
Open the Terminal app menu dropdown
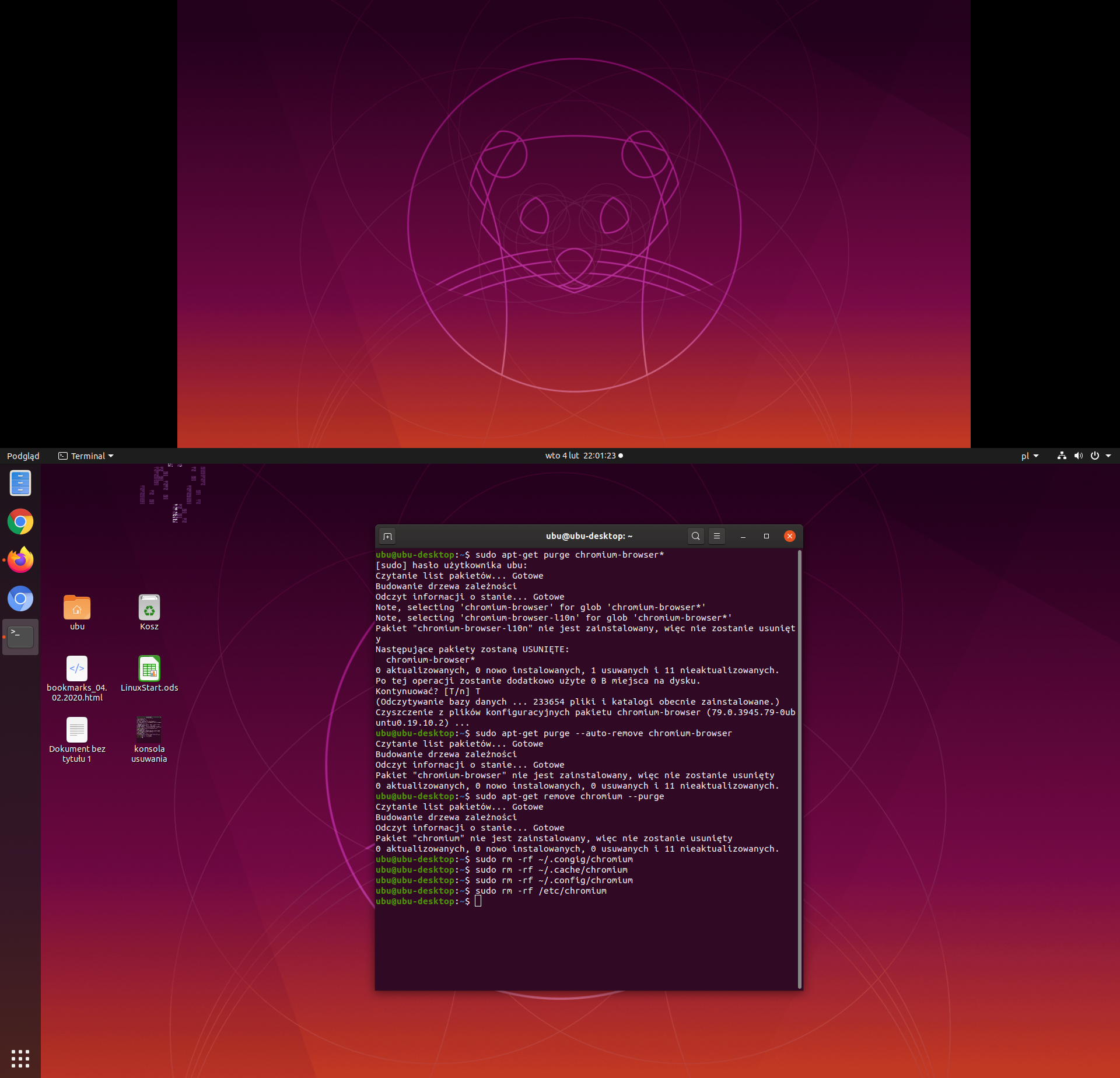[86, 456]
